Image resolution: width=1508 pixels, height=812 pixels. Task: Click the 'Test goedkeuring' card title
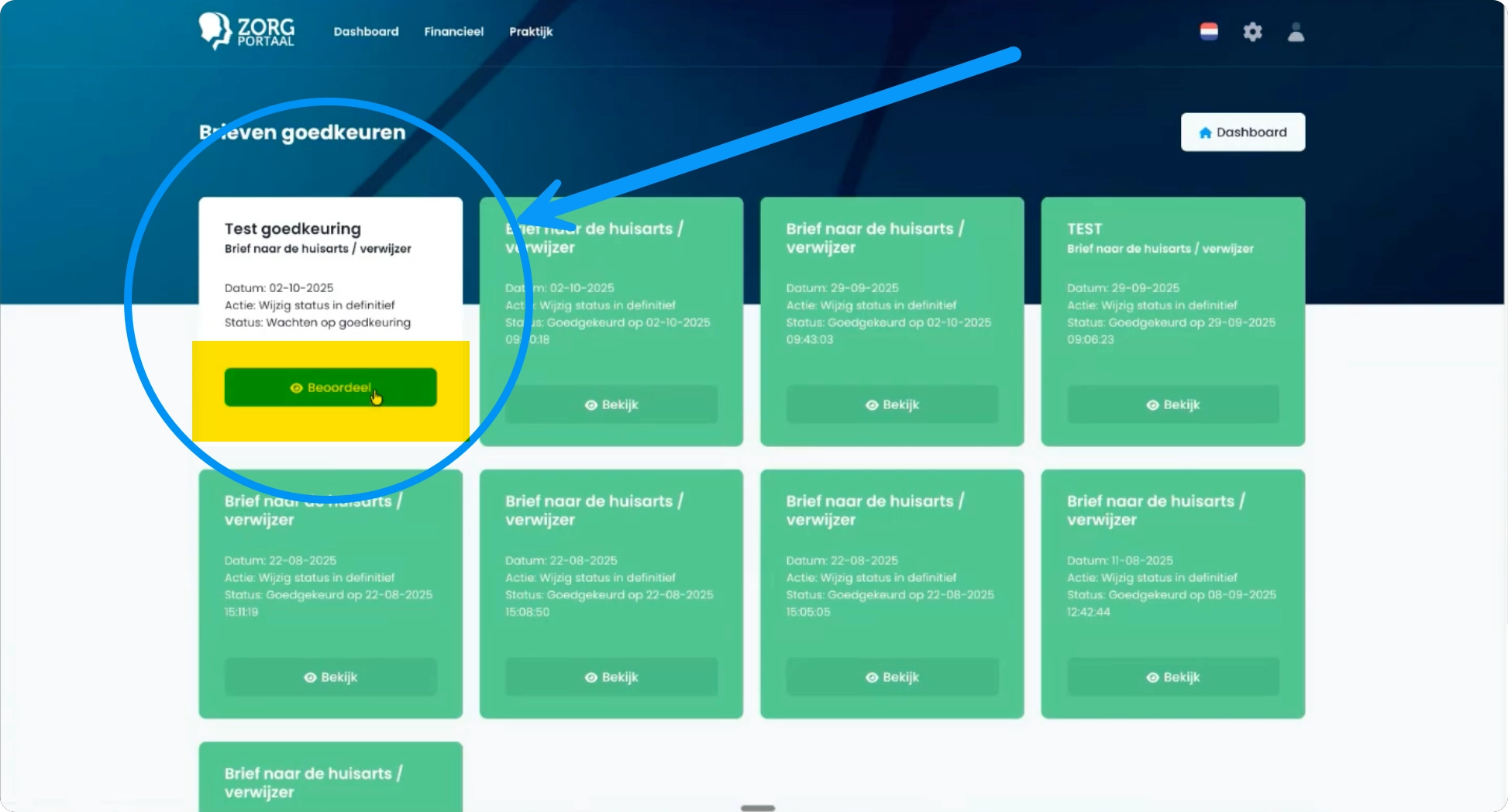click(x=293, y=229)
